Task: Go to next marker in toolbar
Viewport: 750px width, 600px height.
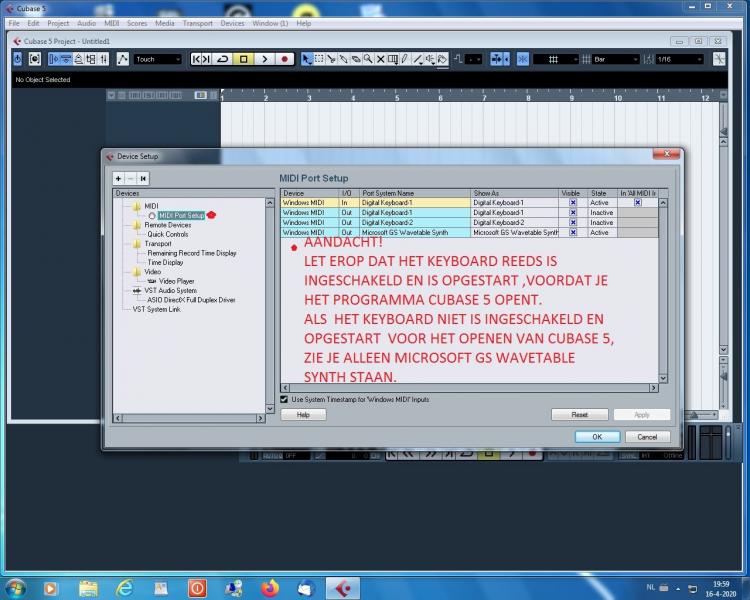Action: pyautogui.click(x=206, y=59)
